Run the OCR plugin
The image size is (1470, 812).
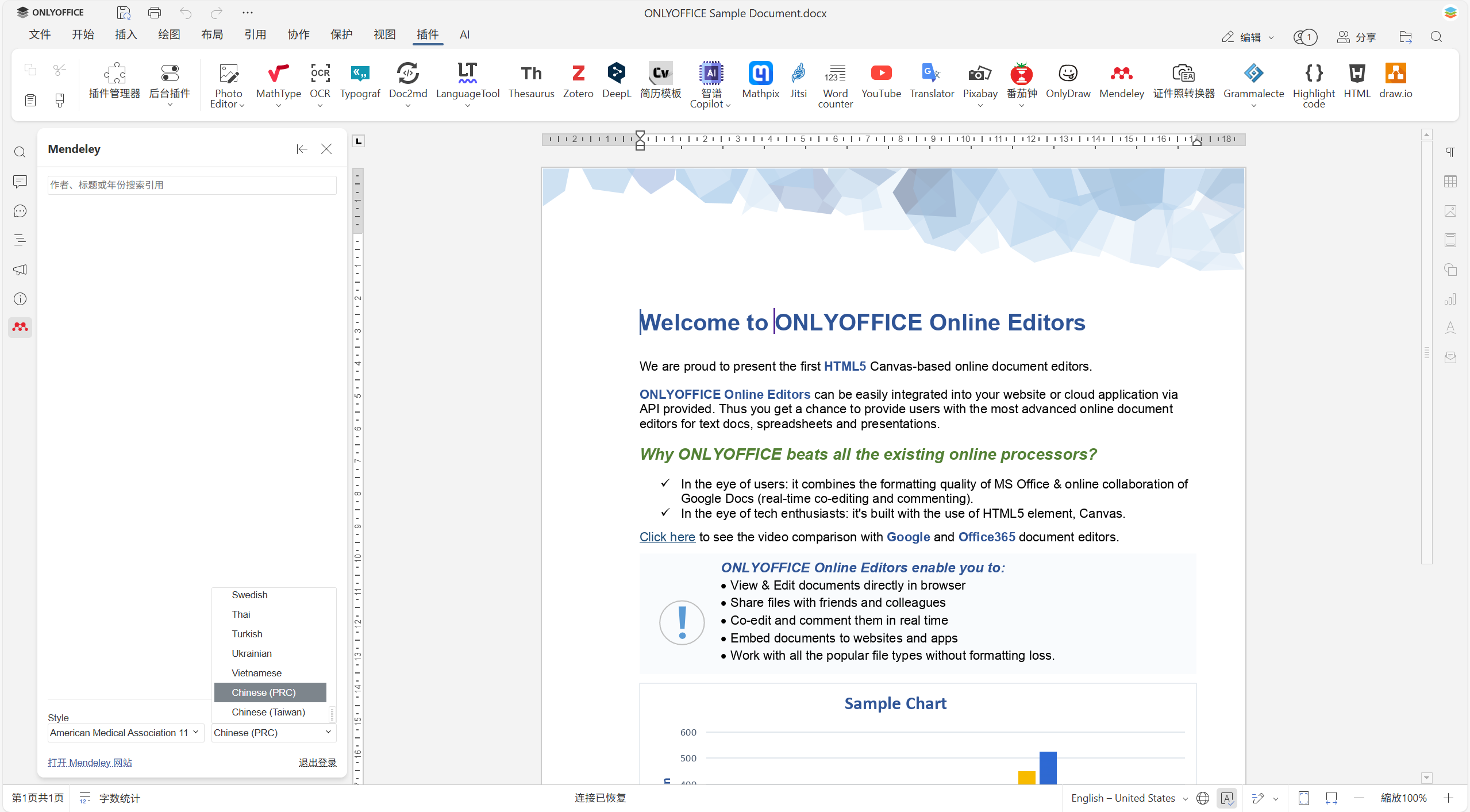[x=320, y=85]
